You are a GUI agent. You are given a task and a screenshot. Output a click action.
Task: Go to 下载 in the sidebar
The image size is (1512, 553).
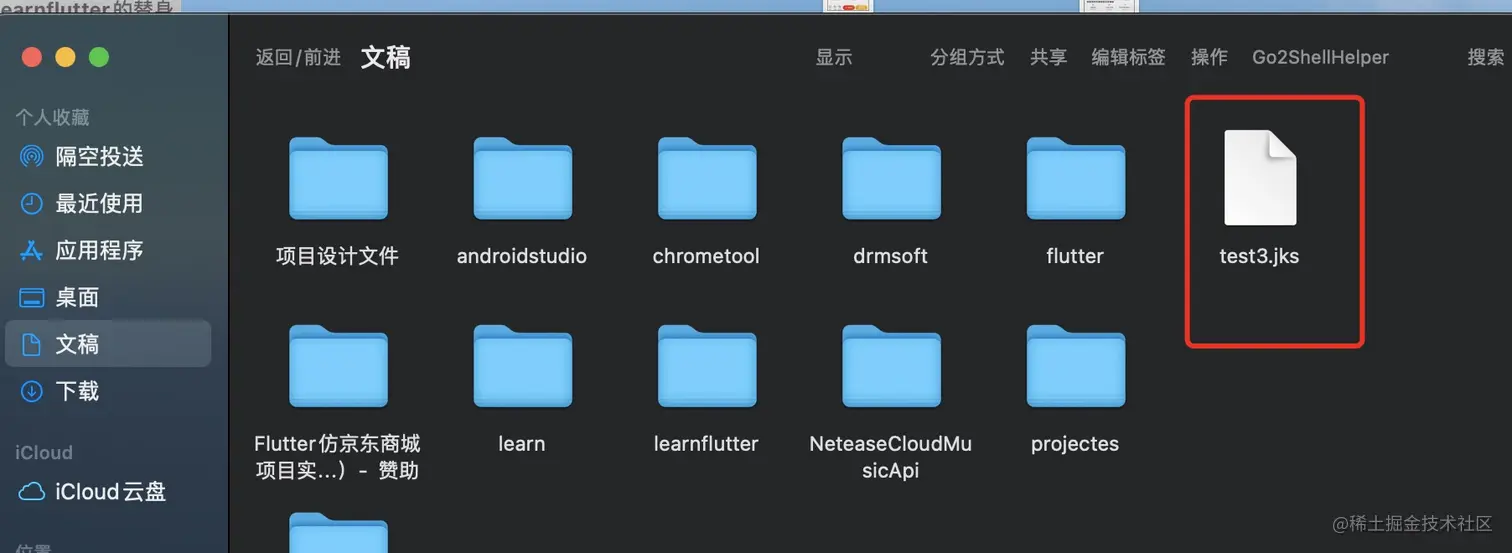pyautogui.click(x=108, y=391)
